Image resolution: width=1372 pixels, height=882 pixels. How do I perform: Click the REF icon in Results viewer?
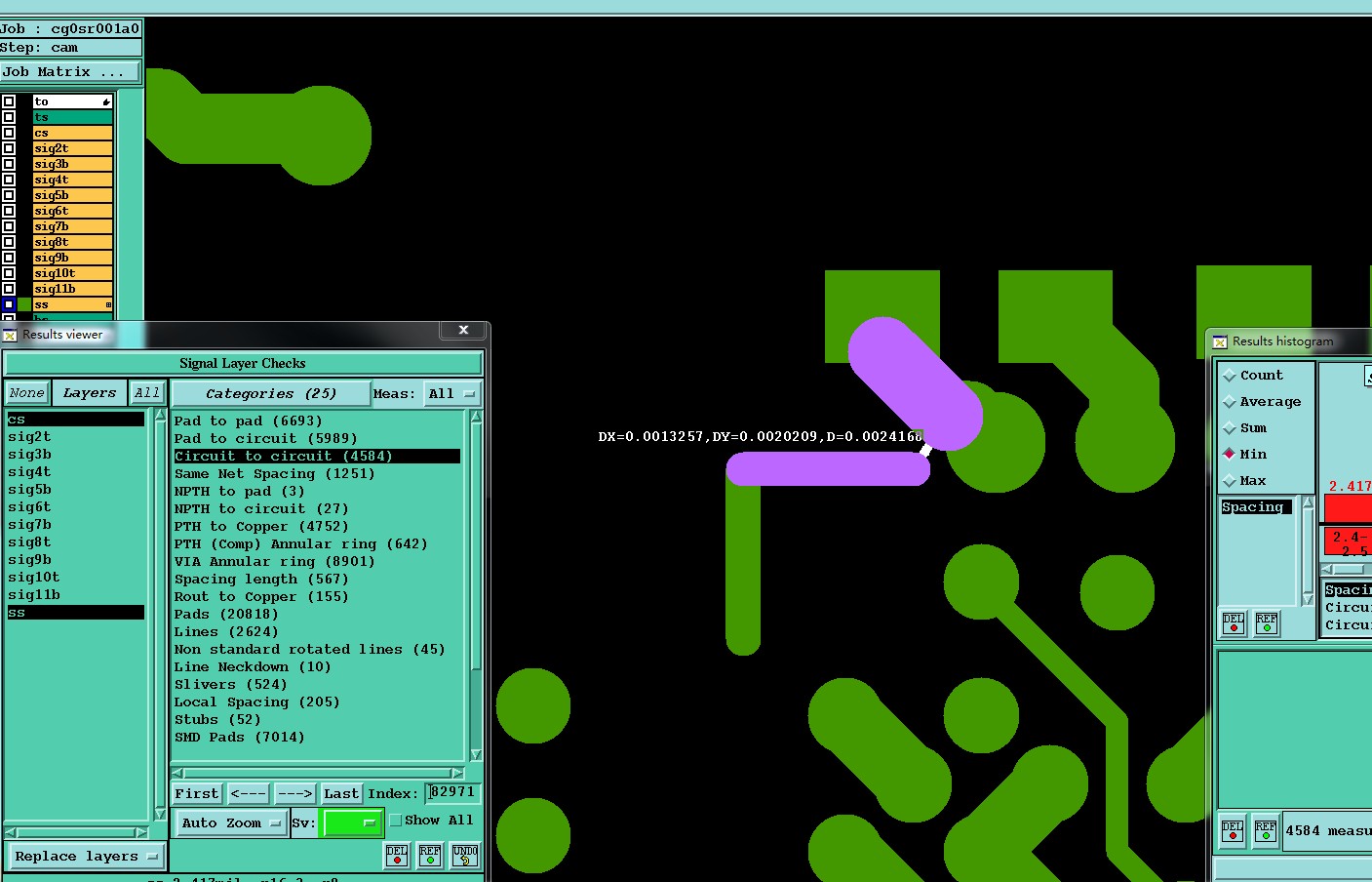pyautogui.click(x=430, y=855)
